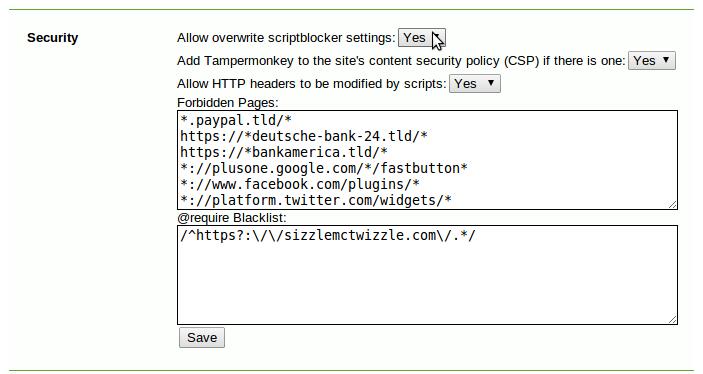Click the Forbidden Pages label
Viewport: 703px width, 374px height.
point(228,103)
